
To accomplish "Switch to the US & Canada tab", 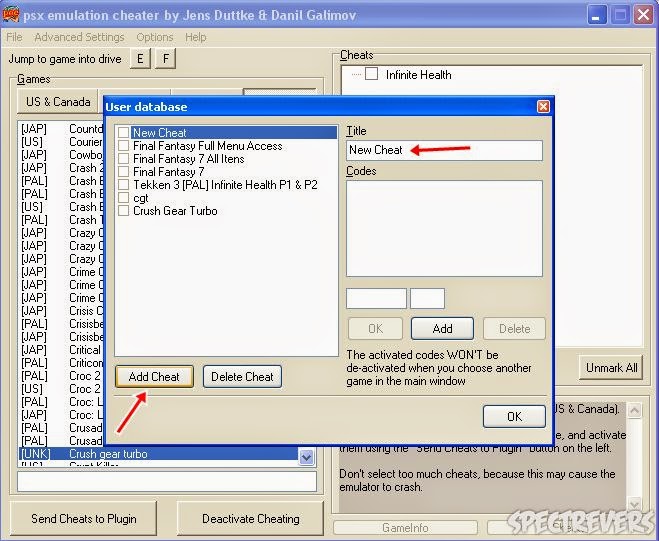I will (x=58, y=102).
